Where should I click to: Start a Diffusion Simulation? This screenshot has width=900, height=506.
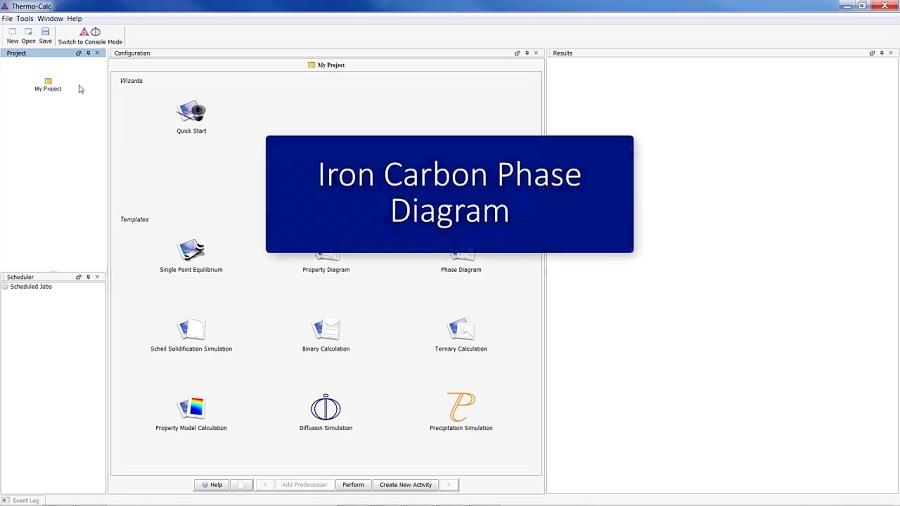coord(326,408)
